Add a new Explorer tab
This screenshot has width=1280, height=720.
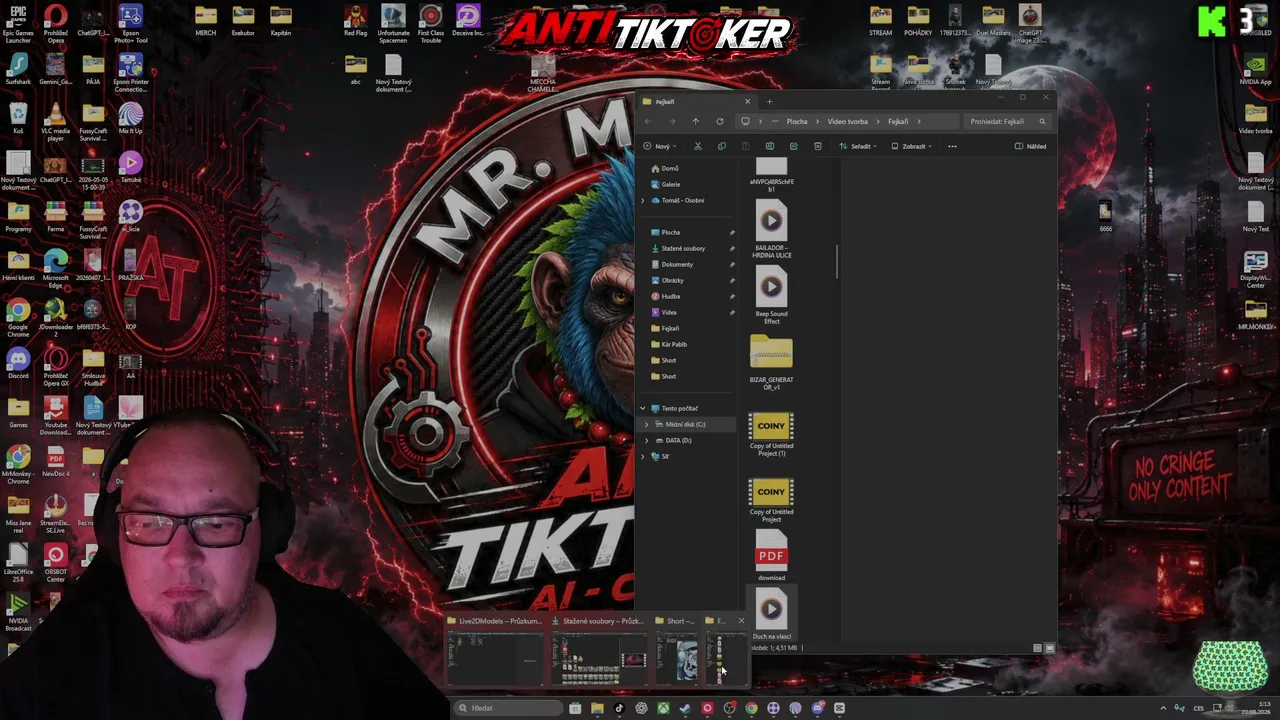click(x=769, y=101)
